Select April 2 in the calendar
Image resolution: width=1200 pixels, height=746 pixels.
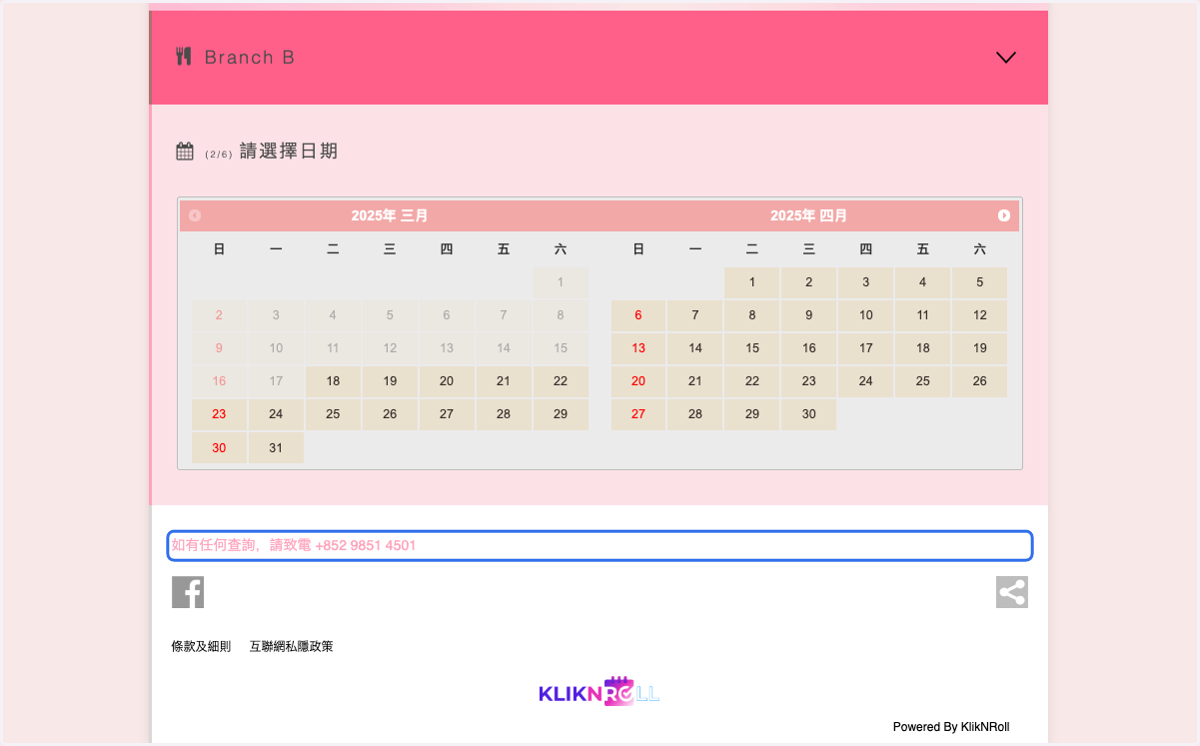click(809, 282)
